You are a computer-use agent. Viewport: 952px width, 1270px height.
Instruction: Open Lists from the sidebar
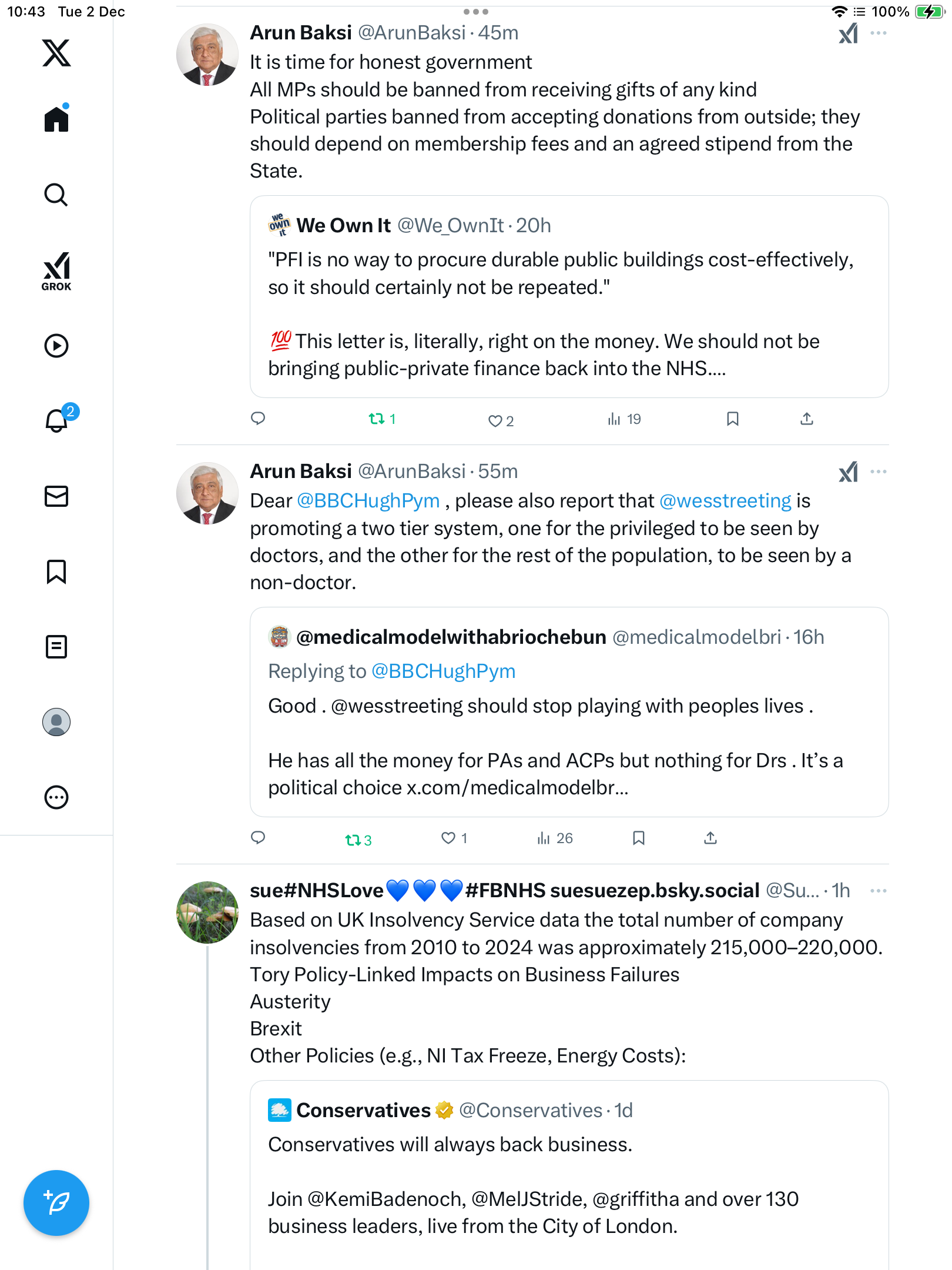[x=56, y=647]
